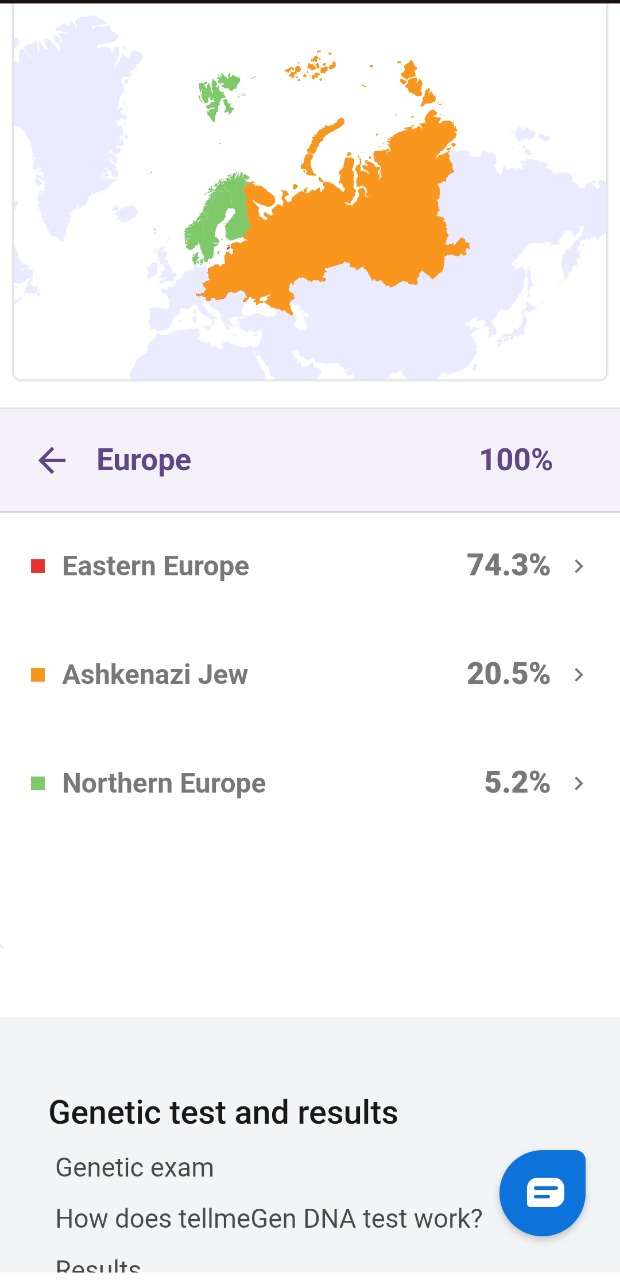The image size is (620, 1280).
Task: Click the Europe heading title
Action: coord(144,460)
